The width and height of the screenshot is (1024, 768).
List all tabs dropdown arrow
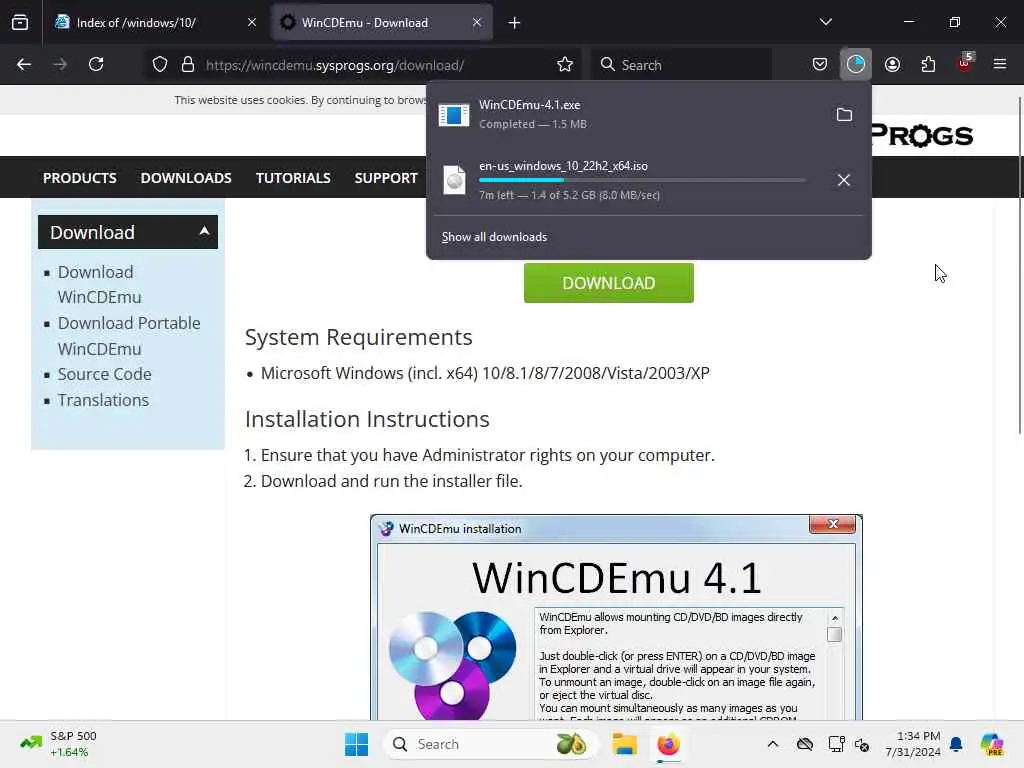825,22
